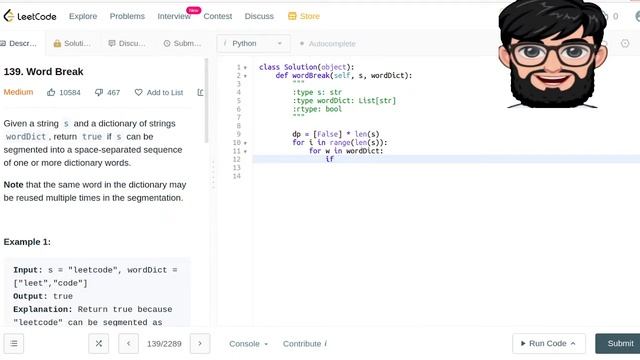640x360 pixels.
Task: Collapse code fold arrow on line 11
Action: (x=245, y=151)
